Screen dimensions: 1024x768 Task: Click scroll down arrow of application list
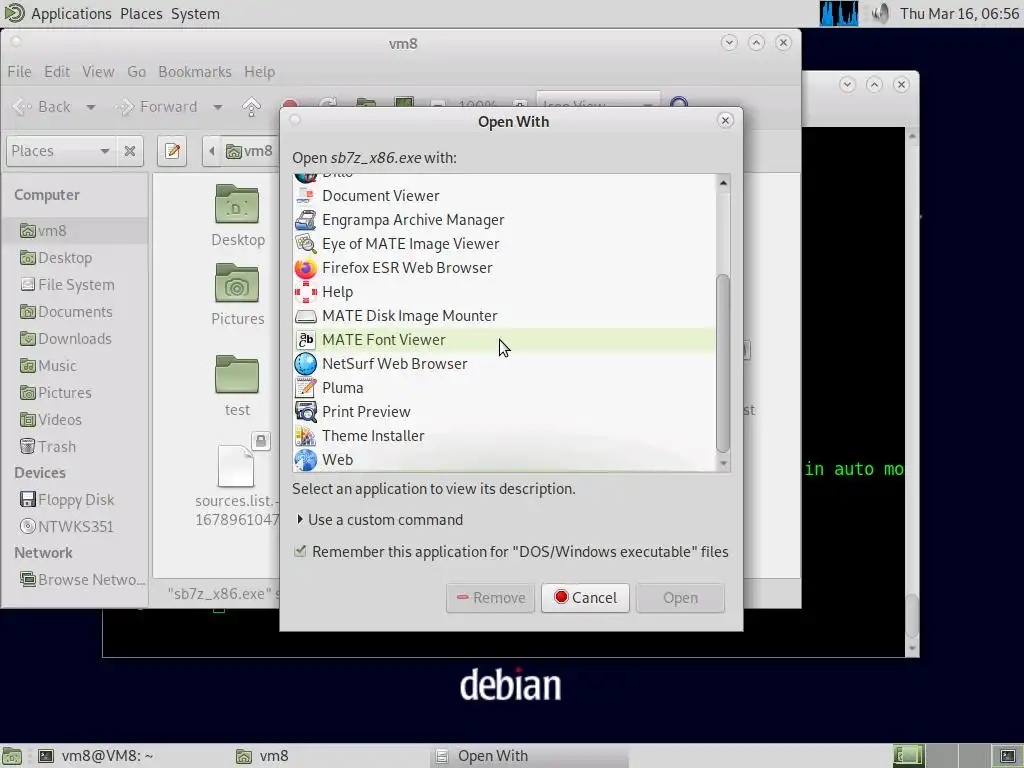click(x=723, y=463)
